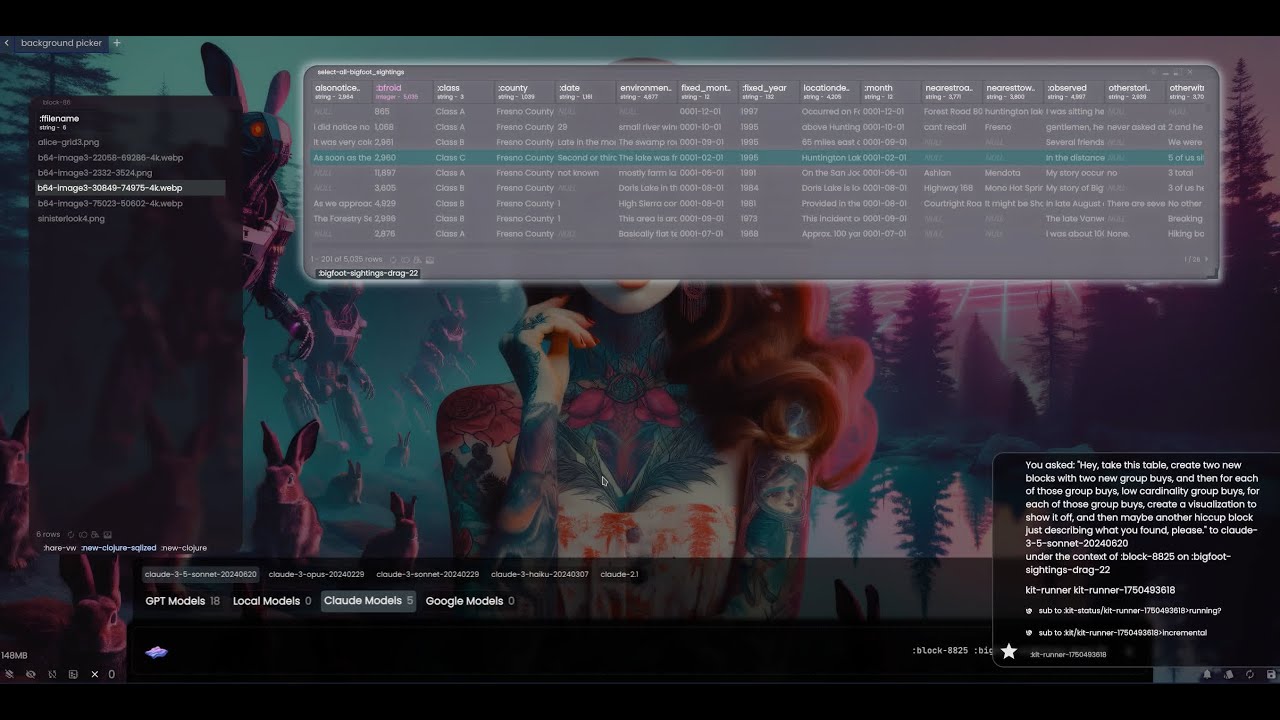Click the next page arrow after '1 / 26'

[1207, 259]
